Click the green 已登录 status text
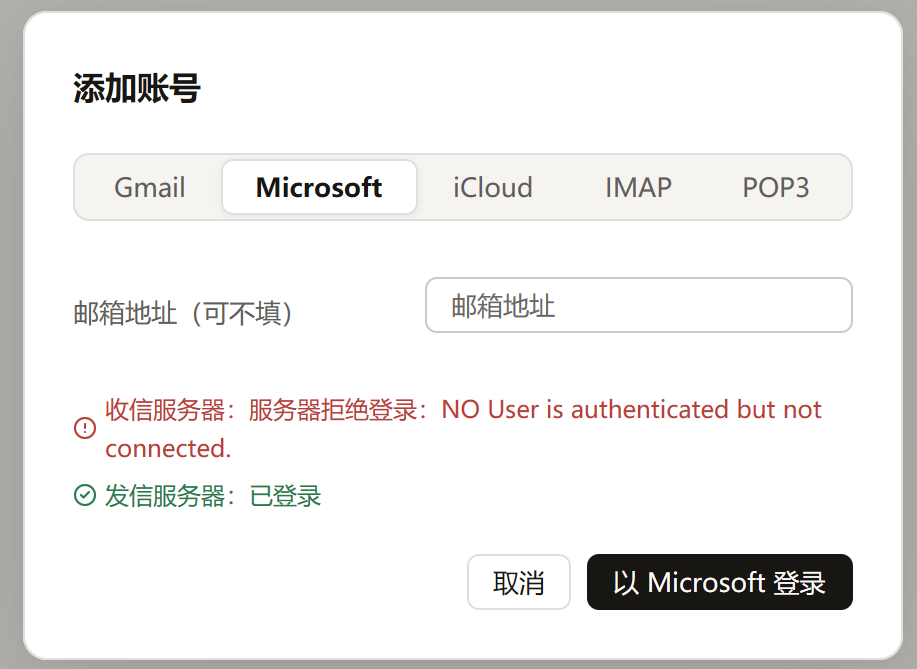The height and width of the screenshot is (669, 917). (285, 496)
